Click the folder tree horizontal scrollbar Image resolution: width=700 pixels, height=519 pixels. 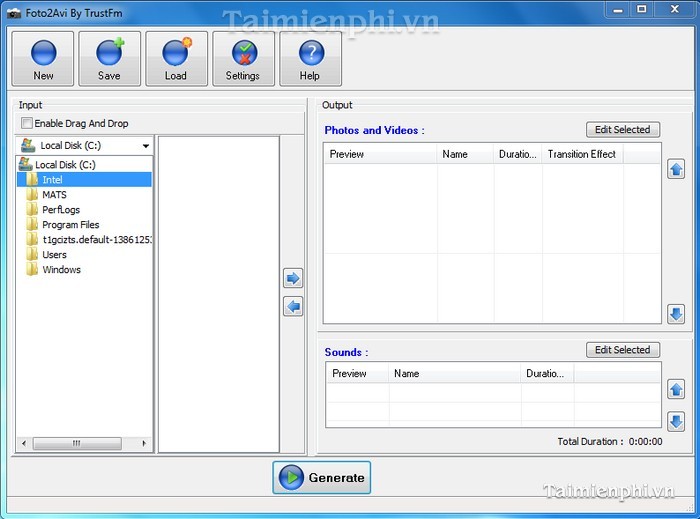(x=85, y=443)
